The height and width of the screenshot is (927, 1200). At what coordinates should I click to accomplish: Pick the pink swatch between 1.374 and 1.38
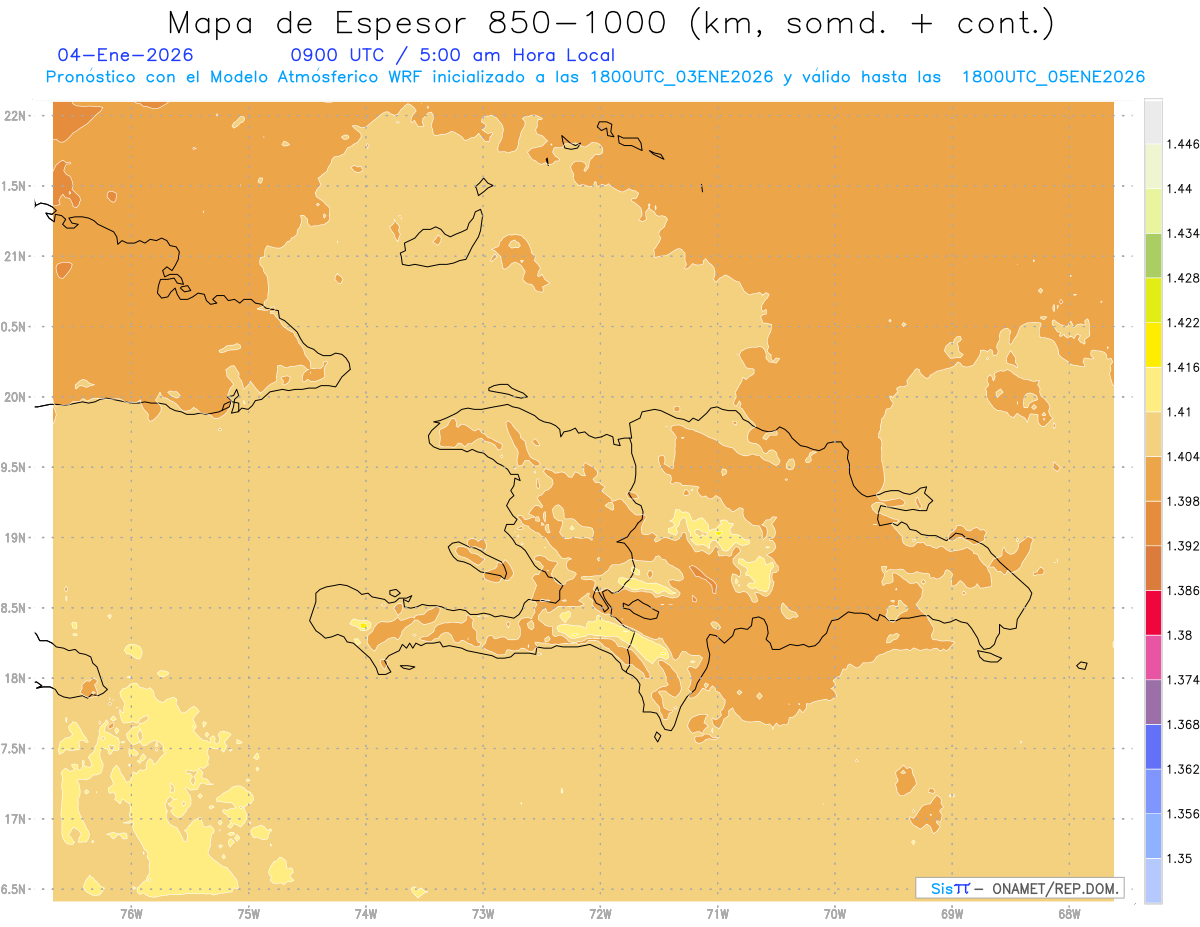1153,657
